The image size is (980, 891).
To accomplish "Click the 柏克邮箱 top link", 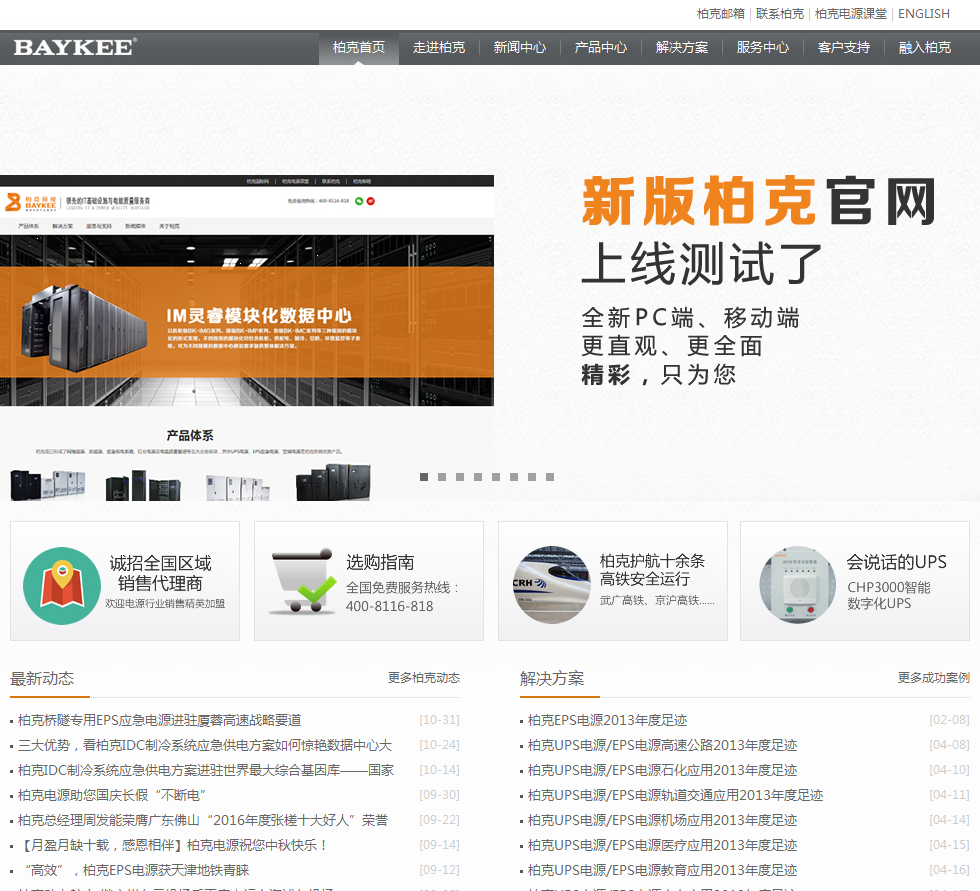I will click(x=721, y=14).
